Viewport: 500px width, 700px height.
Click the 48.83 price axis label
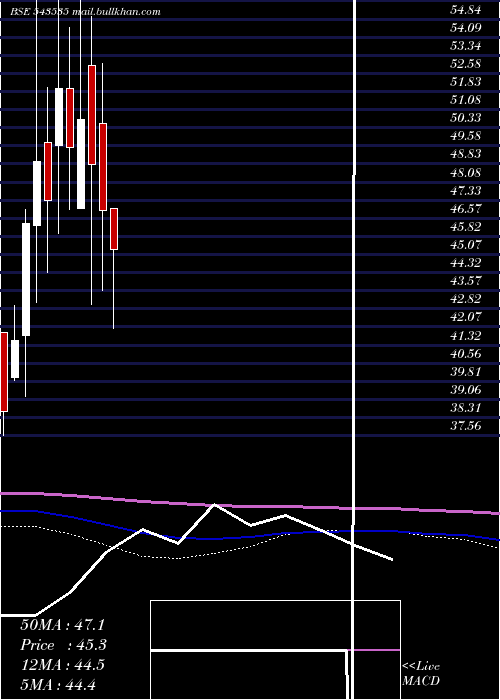465,154
